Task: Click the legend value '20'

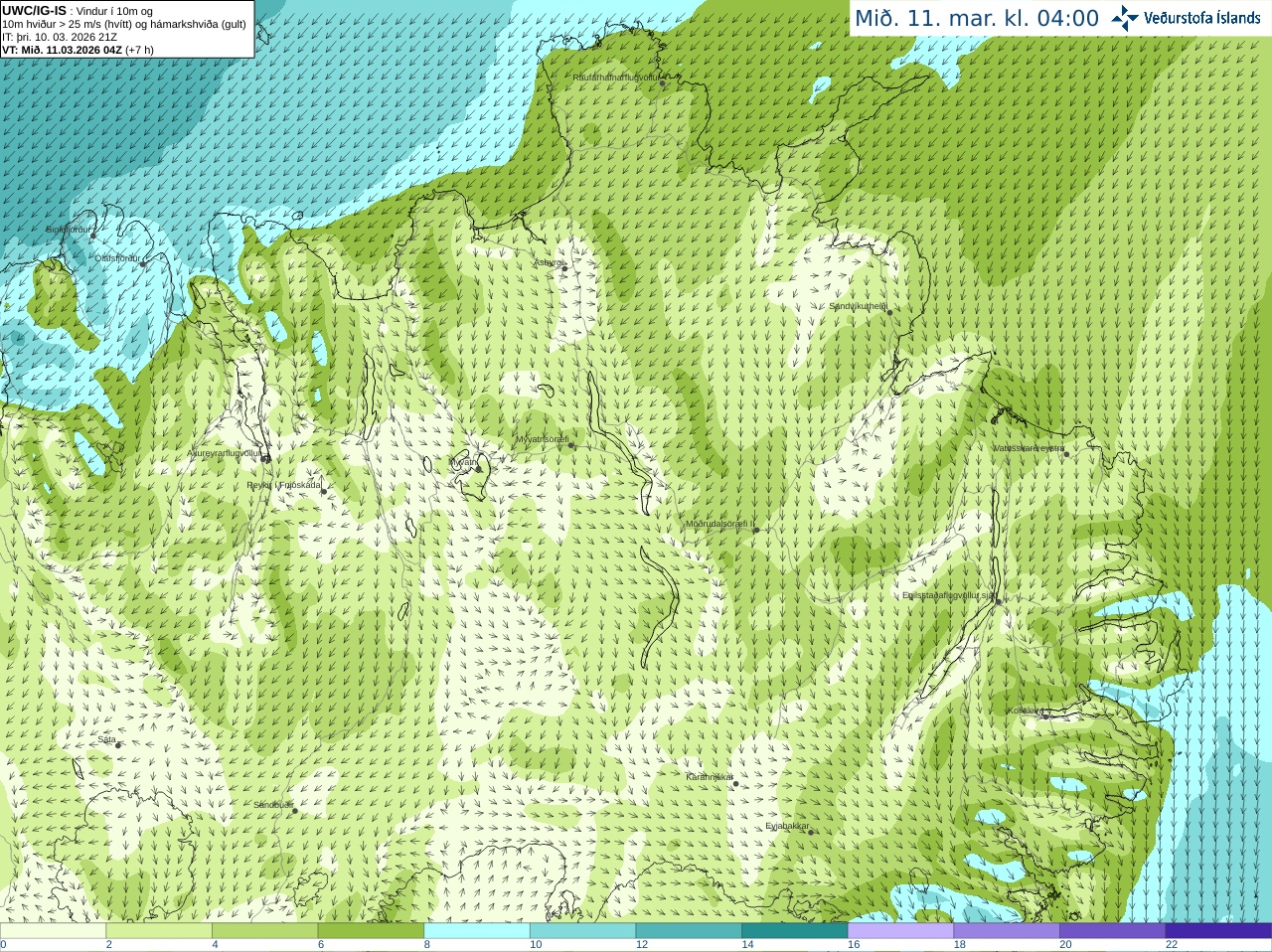Action: click(x=1065, y=945)
